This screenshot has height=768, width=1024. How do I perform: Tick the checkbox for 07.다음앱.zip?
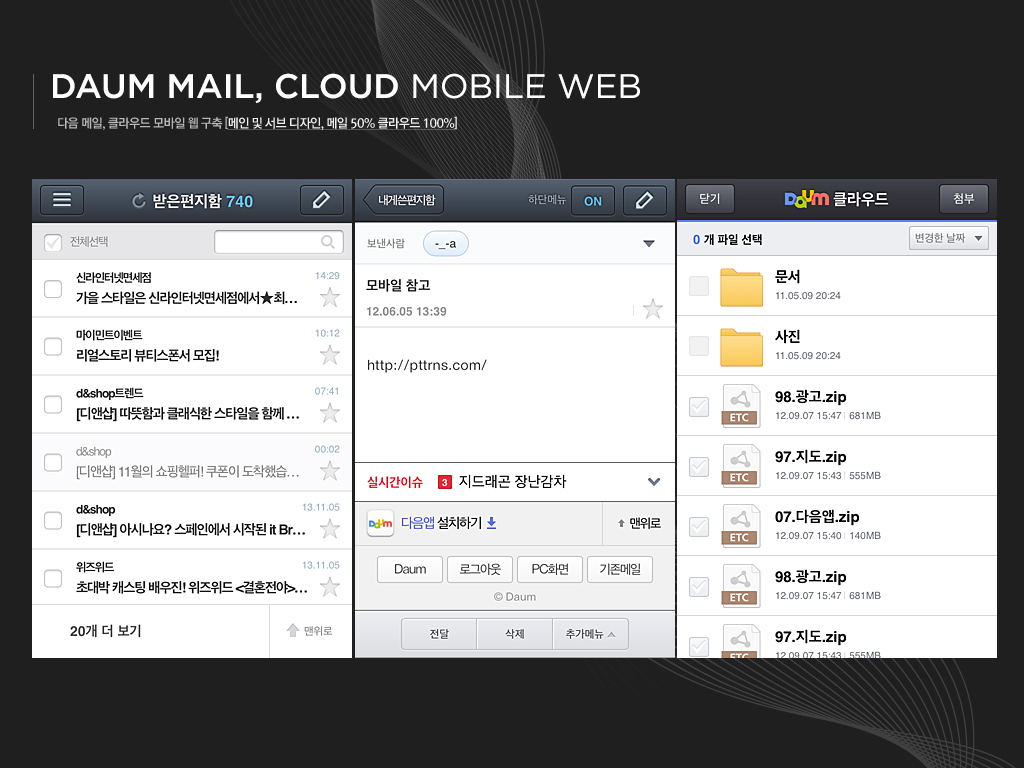pos(699,526)
